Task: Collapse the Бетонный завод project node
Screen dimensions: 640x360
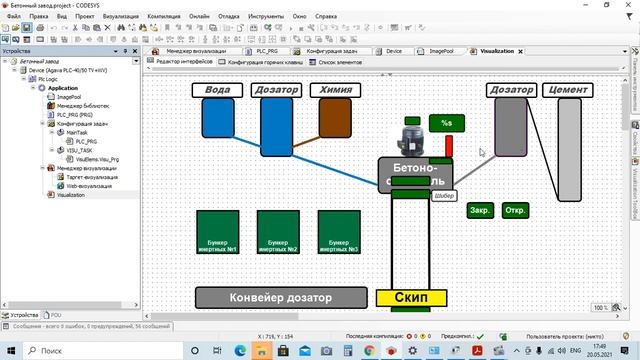Action: (5, 61)
